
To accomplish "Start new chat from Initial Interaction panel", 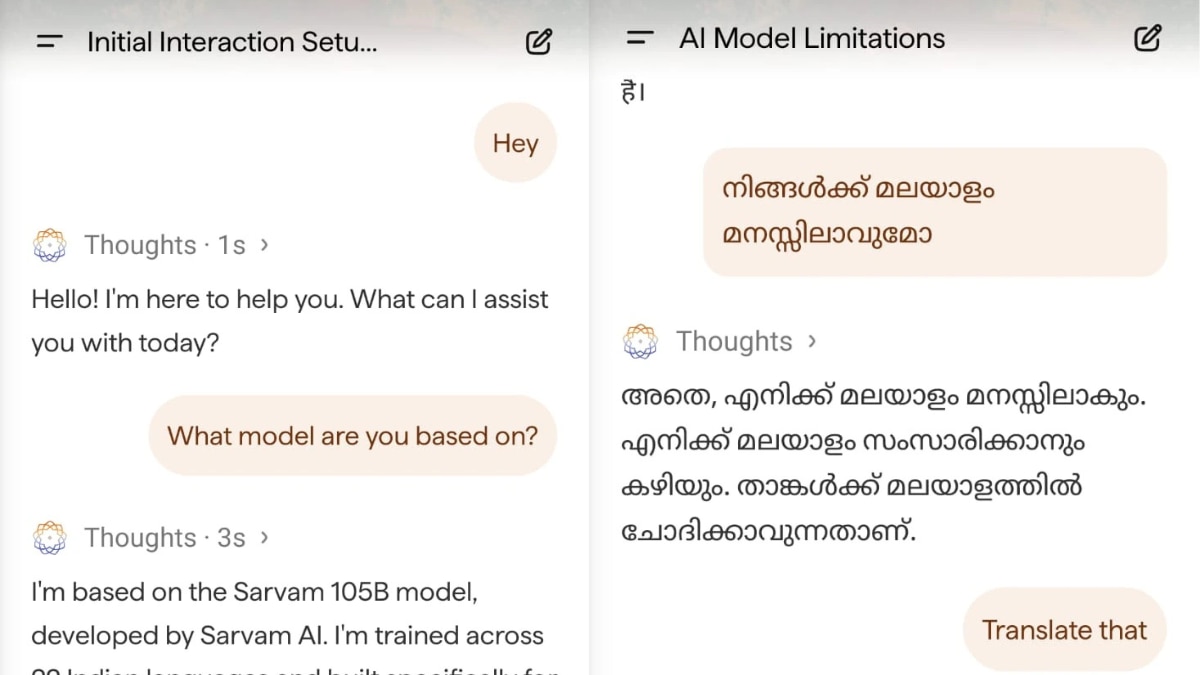I will 539,42.
